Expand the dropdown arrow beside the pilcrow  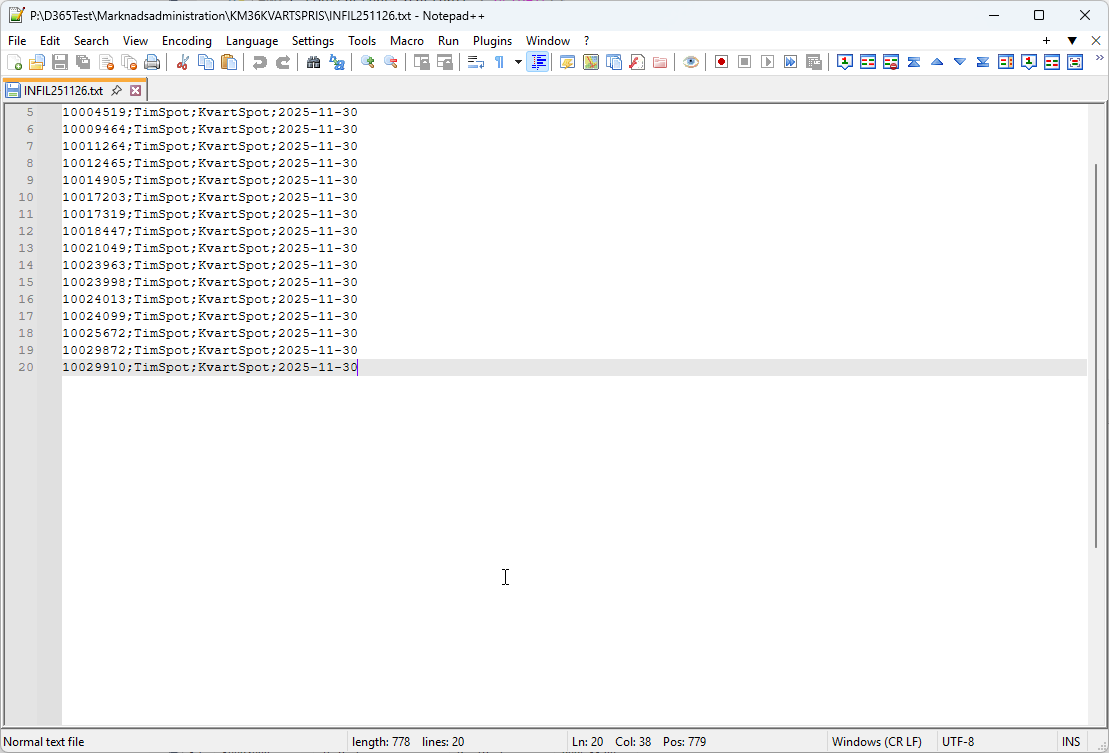tap(518, 62)
